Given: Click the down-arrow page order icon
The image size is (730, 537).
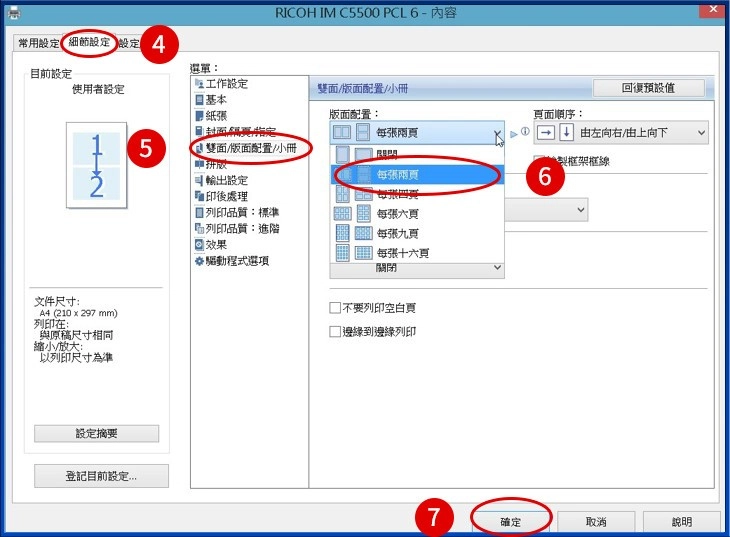Looking at the screenshot, I should click(x=566, y=133).
